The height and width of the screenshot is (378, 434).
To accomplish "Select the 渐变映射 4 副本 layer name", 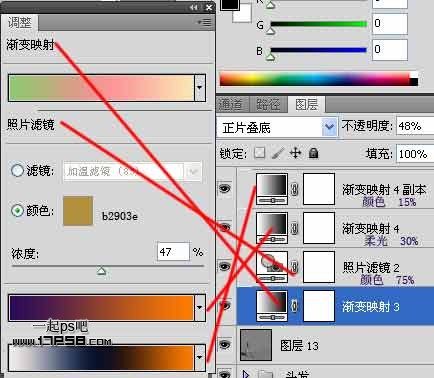I will [x=384, y=190].
